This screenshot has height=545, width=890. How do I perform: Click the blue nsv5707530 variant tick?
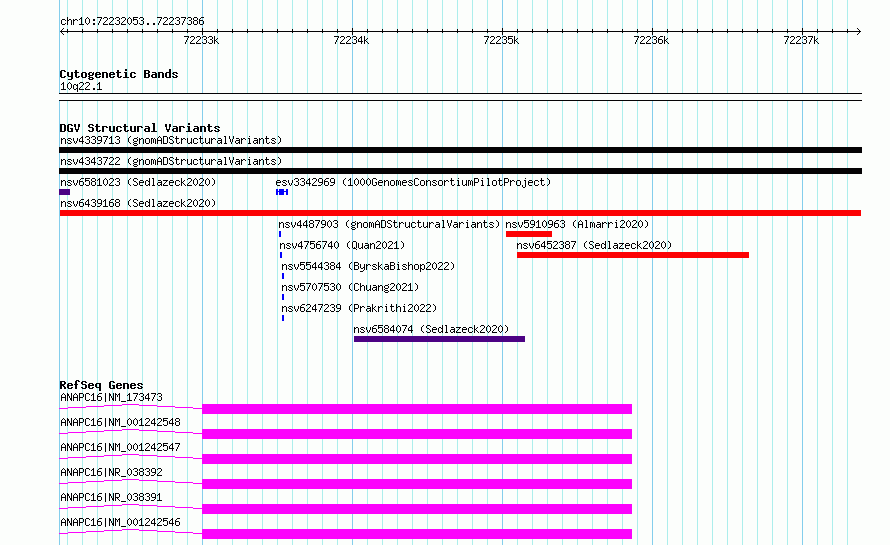(283, 297)
